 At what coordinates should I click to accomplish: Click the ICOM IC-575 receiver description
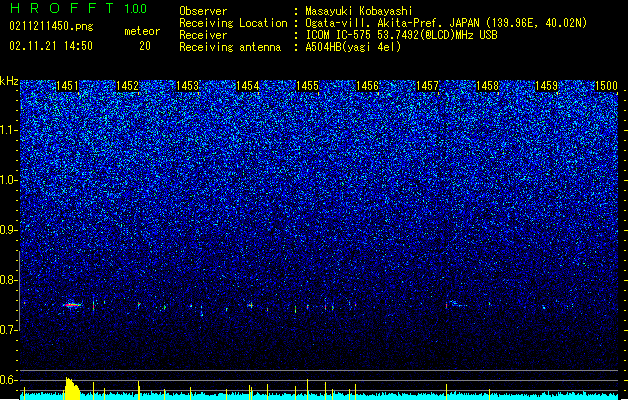[401, 35]
